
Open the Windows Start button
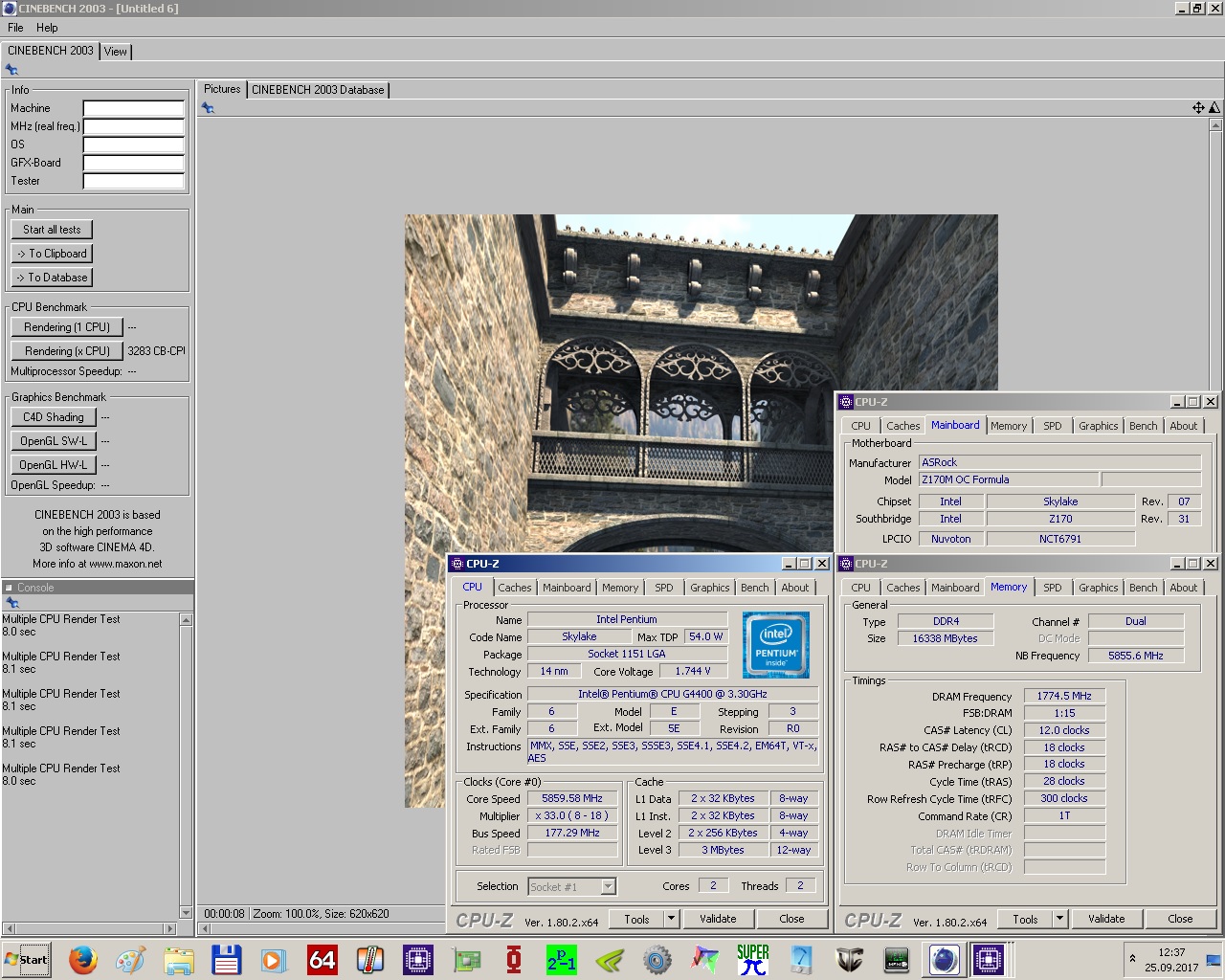27,960
